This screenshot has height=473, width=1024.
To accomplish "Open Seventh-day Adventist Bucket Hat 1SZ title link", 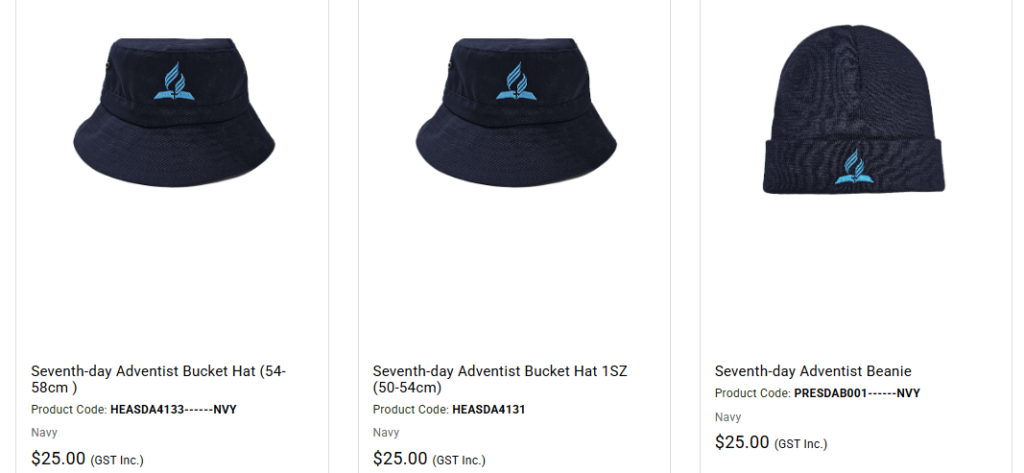I will [500, 379].
